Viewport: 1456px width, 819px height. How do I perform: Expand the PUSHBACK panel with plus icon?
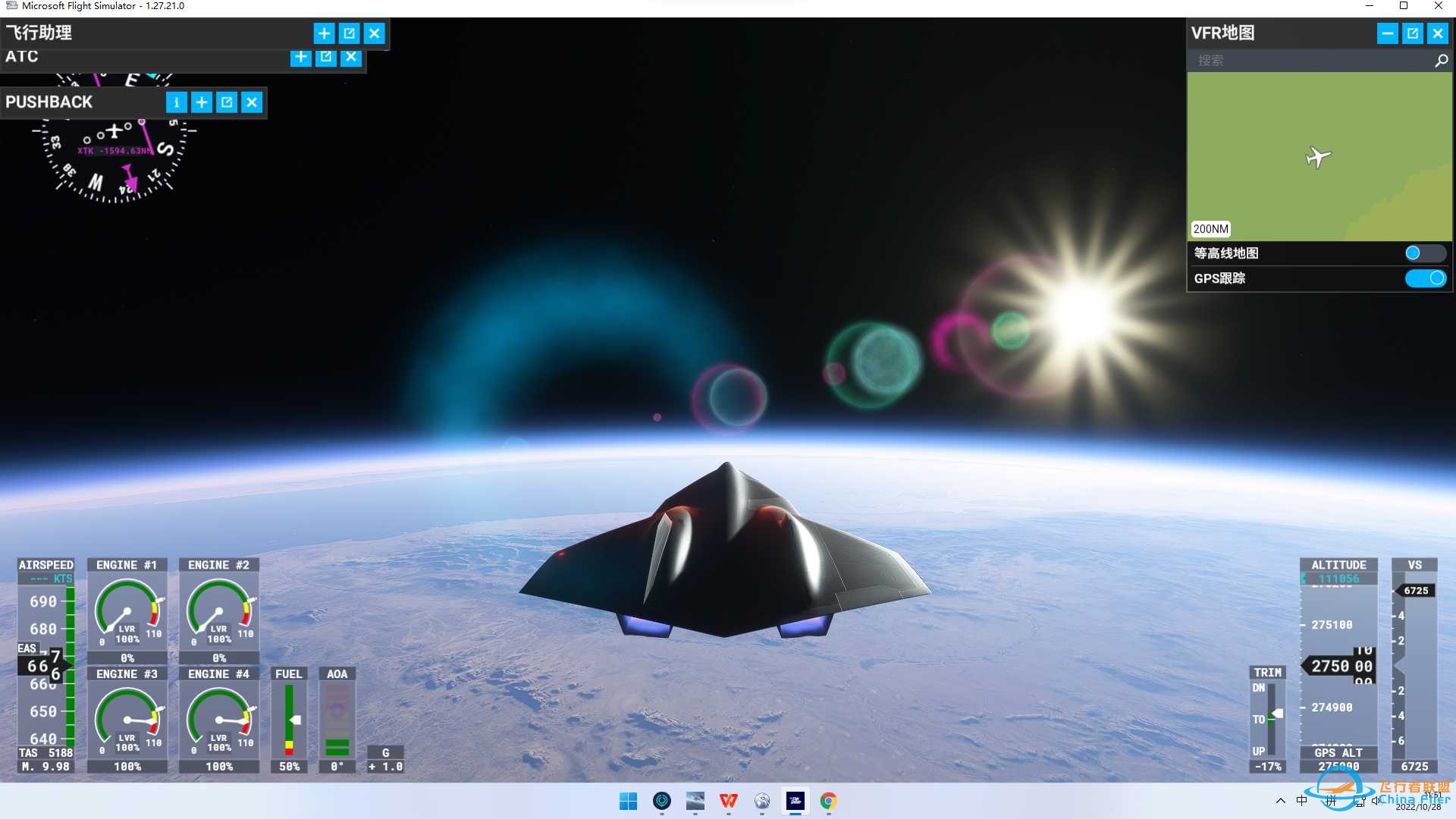pyautogui.click(x=202, y=102)
